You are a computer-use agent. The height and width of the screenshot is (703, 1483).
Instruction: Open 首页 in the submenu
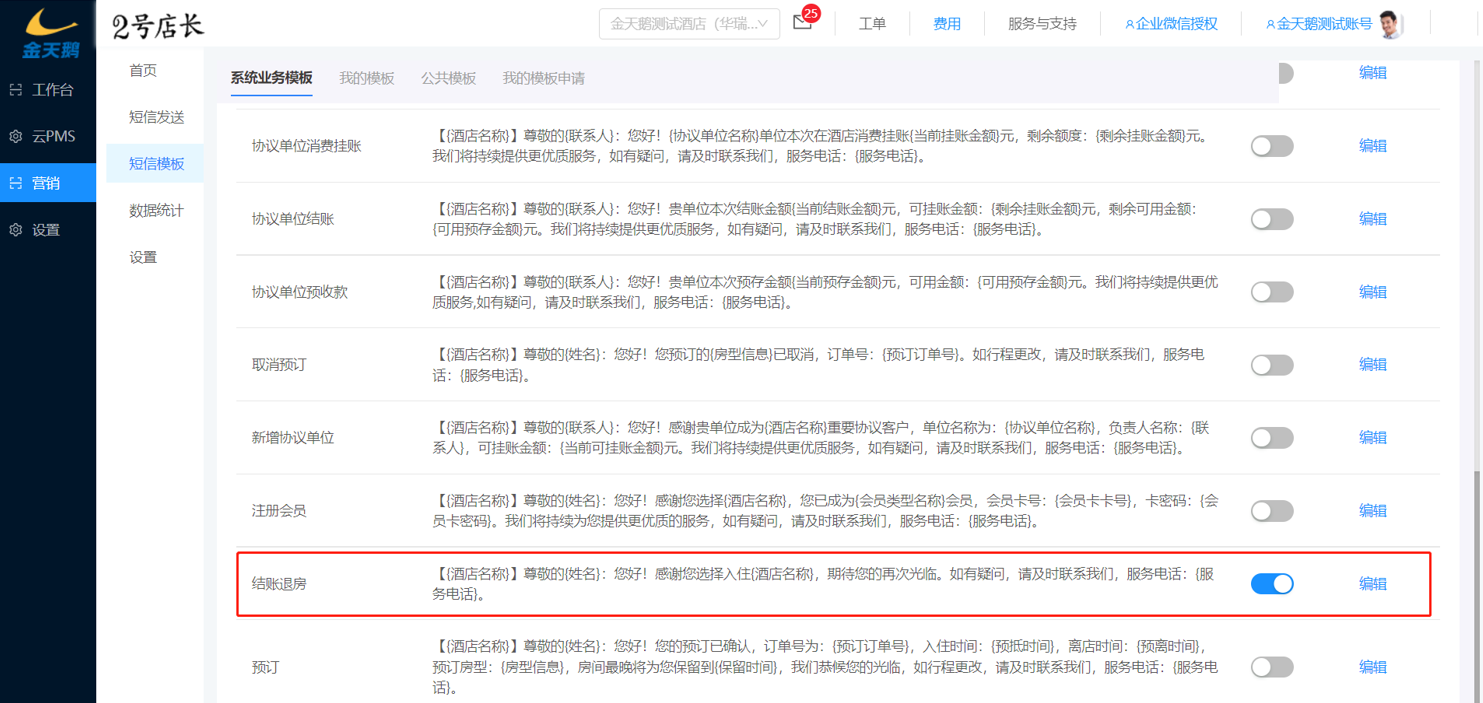click(x=143, y=70)
